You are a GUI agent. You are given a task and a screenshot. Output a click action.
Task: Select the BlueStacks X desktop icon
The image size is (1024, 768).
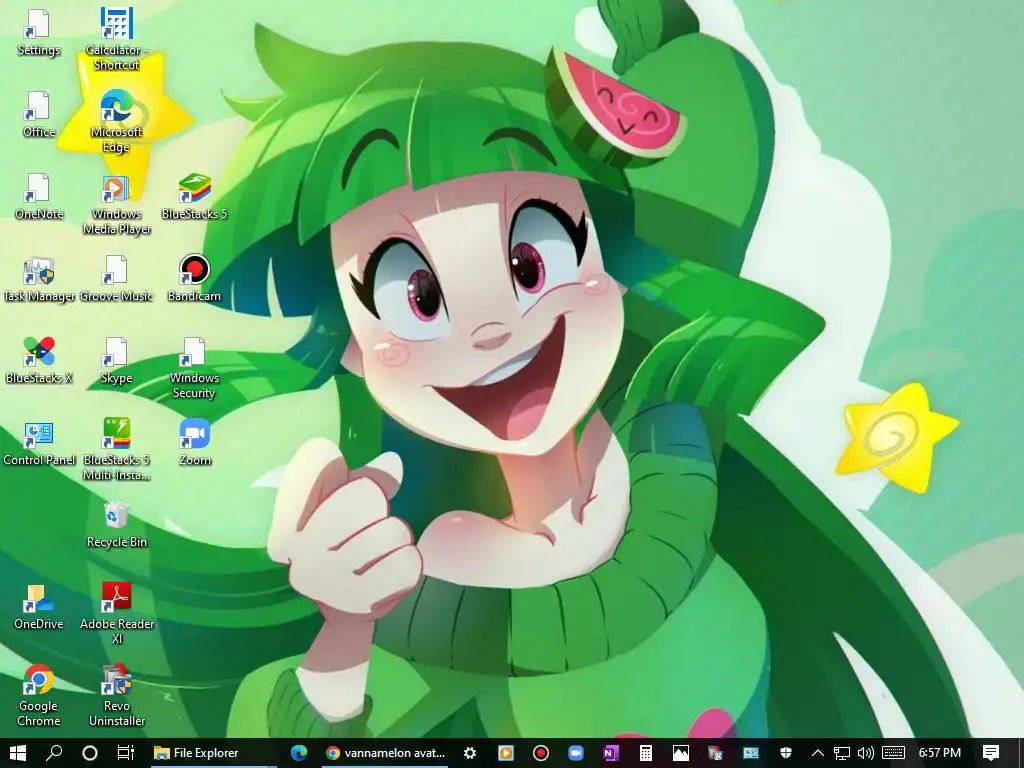(38, 360)
